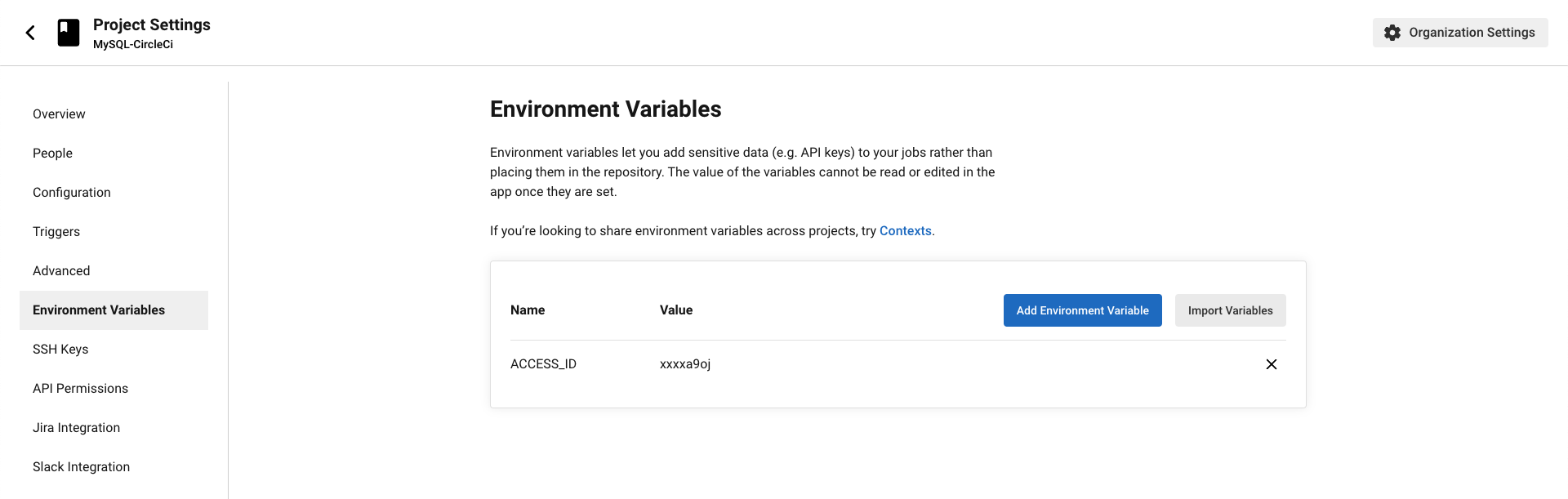Delete the ACCESS_ID variable with X icon
The image size is (1568, 499).
(1271, 364)
